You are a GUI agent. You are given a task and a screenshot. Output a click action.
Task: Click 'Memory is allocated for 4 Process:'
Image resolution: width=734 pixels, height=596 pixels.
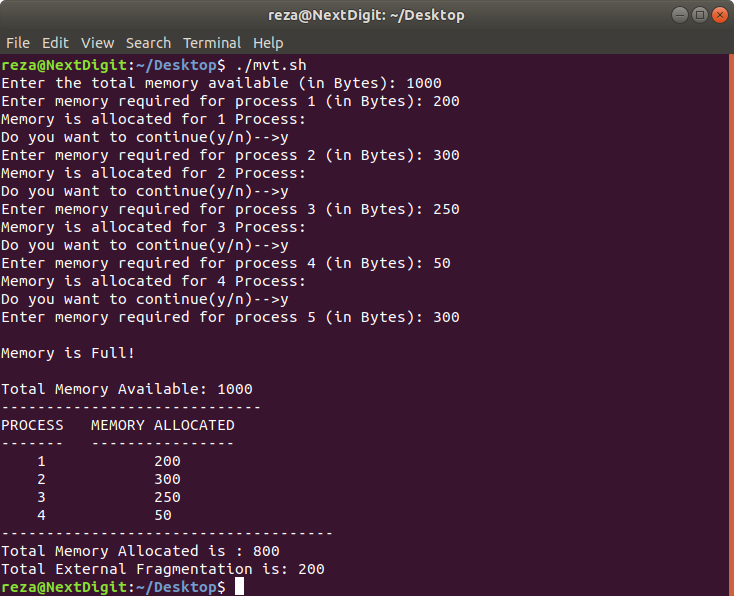(x=153, y=281)
